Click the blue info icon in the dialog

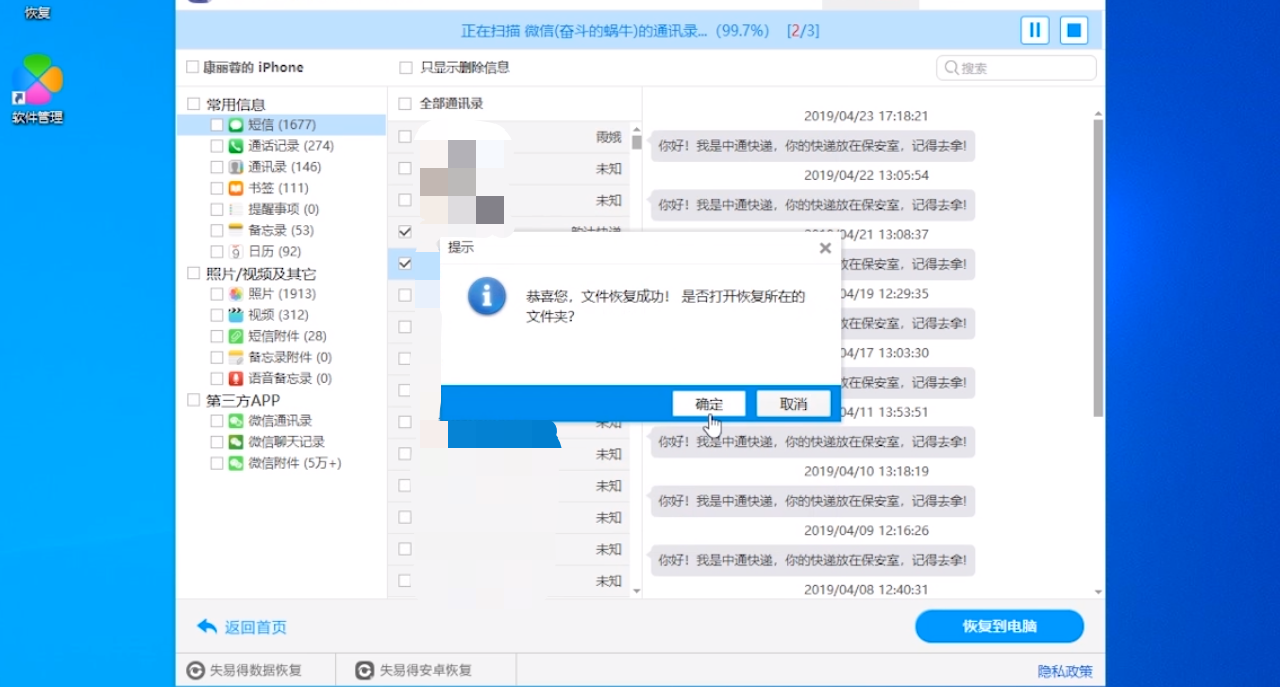pos(487,297)
